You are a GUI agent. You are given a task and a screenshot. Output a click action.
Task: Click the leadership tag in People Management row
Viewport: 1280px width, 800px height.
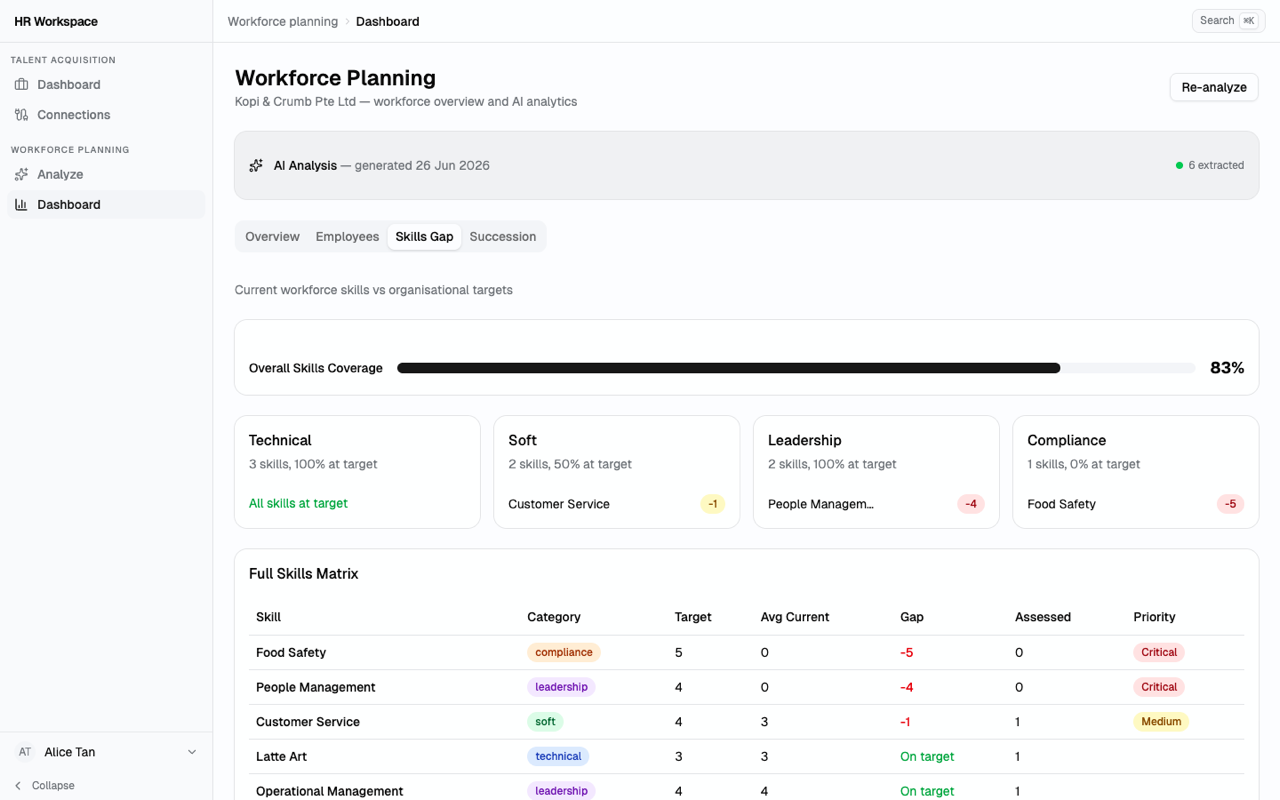tap(561, 687)
